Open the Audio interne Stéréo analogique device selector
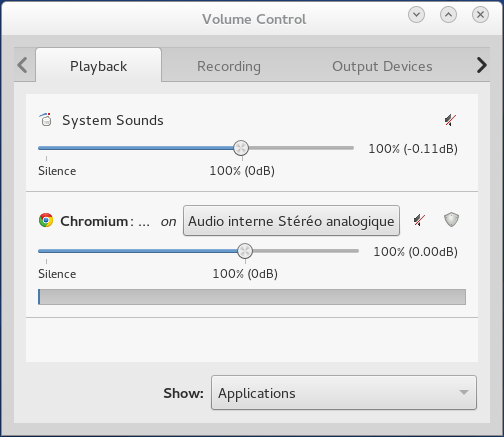 (x=291, y=221)
